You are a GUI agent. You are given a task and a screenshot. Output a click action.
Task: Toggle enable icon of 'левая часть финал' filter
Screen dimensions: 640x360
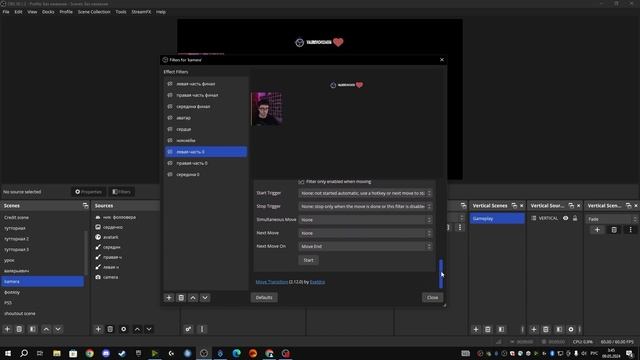pos(170,84)
